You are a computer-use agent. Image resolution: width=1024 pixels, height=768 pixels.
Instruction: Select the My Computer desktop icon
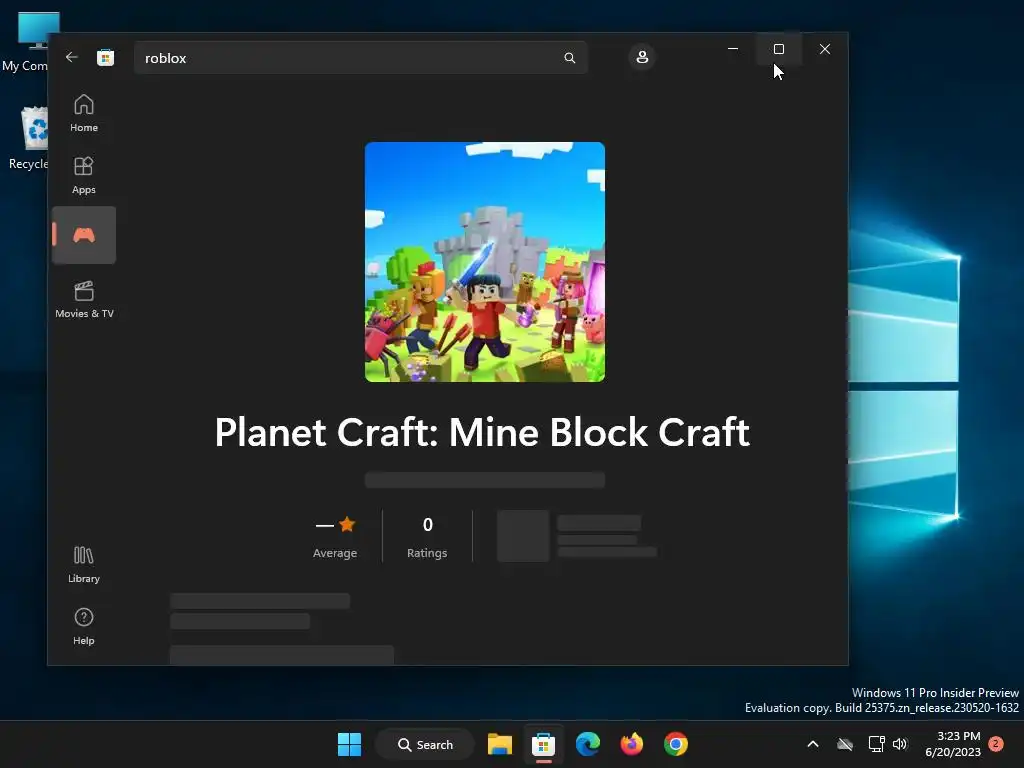tap(29, 42)
